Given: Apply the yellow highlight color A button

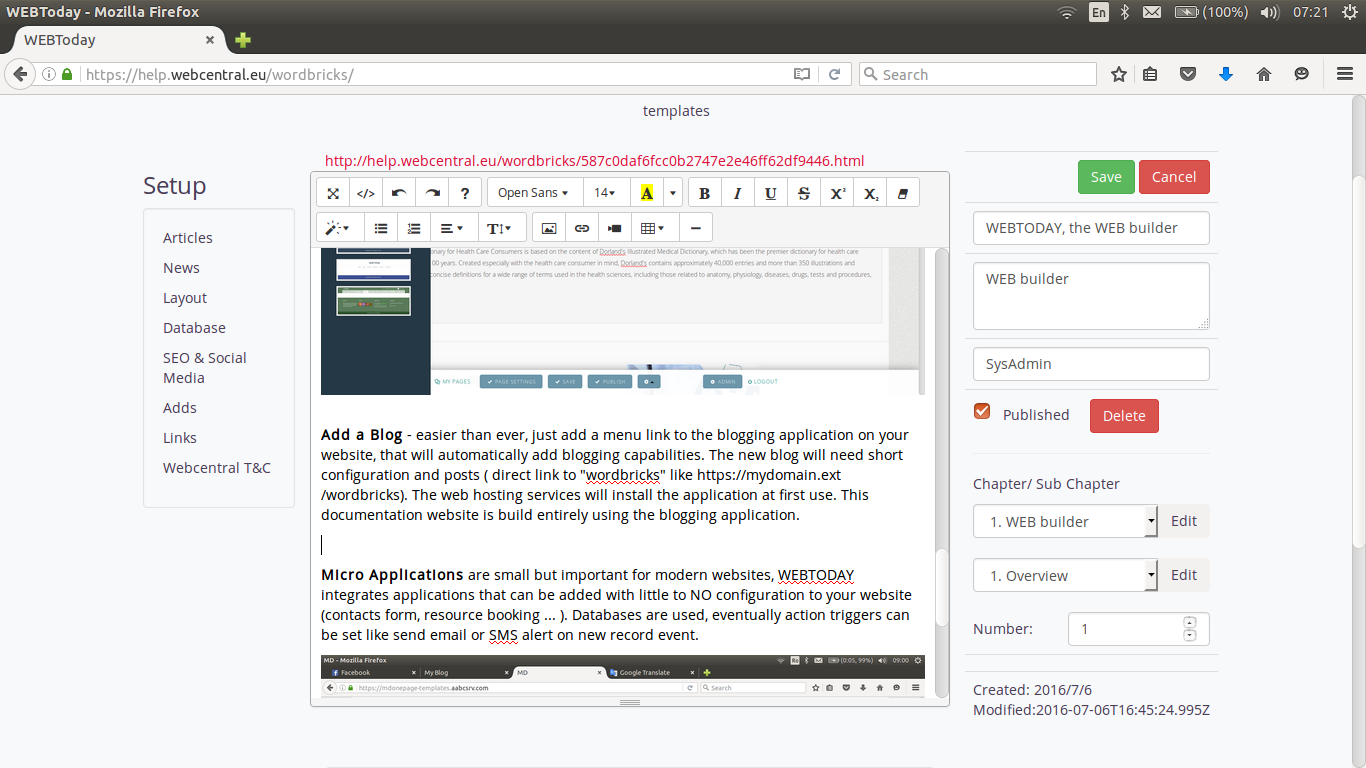Looking at the screenshot, I should tap(647, 193).
